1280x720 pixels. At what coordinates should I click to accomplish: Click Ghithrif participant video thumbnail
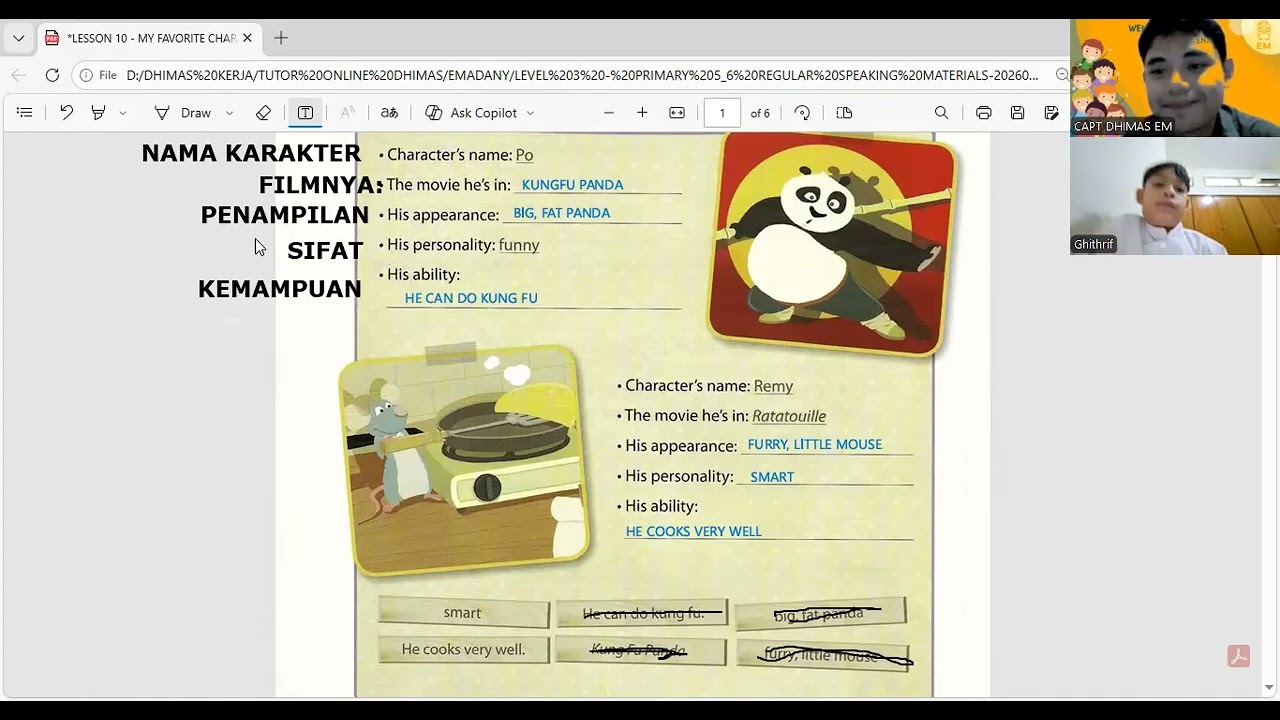click(x=1175, y=196)
